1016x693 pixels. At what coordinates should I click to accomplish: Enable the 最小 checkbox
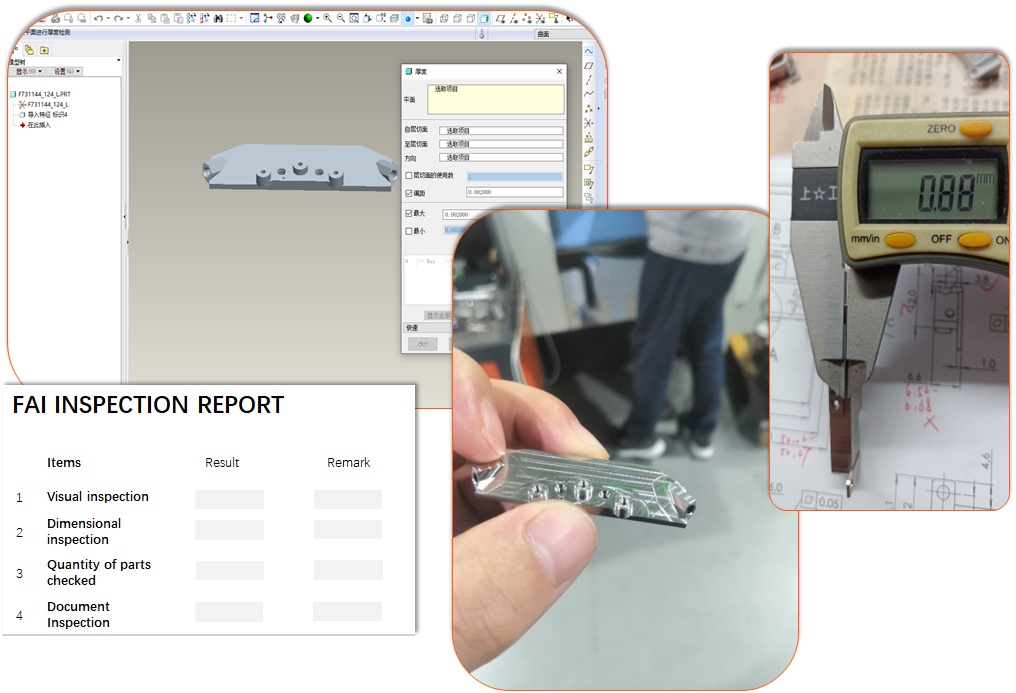tap(409, 231)
